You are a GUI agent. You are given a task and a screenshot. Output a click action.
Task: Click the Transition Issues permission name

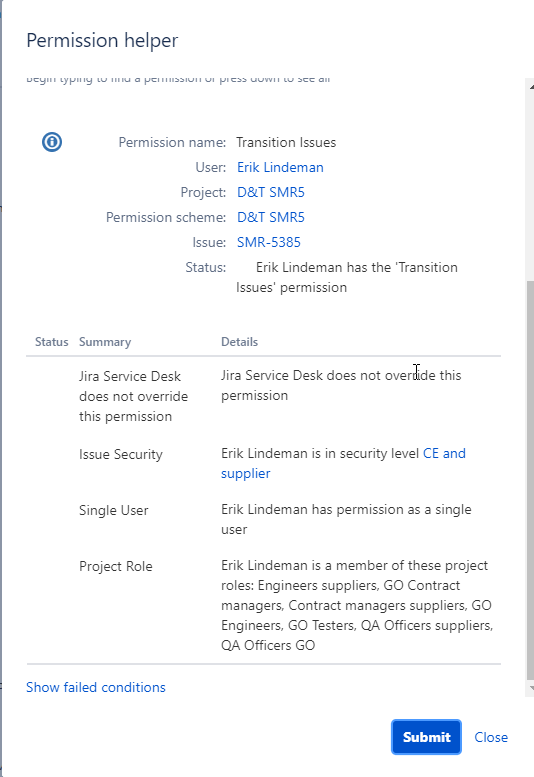286,143
